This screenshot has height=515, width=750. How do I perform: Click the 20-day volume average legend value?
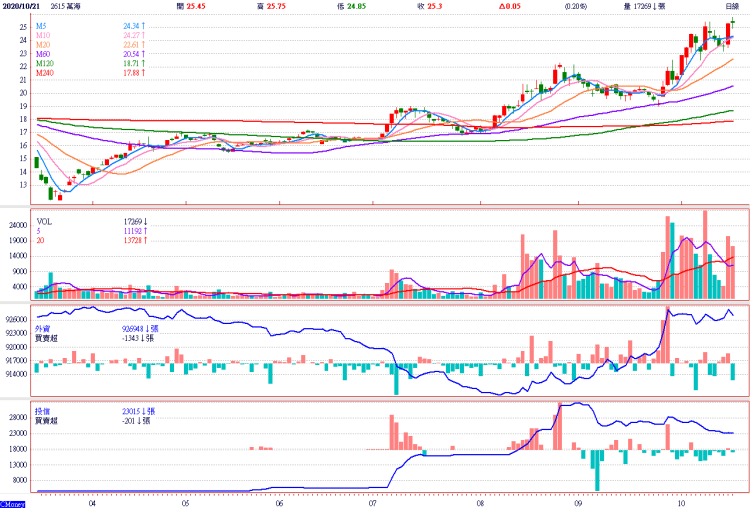pyautogui.click(x=134, y=241)
